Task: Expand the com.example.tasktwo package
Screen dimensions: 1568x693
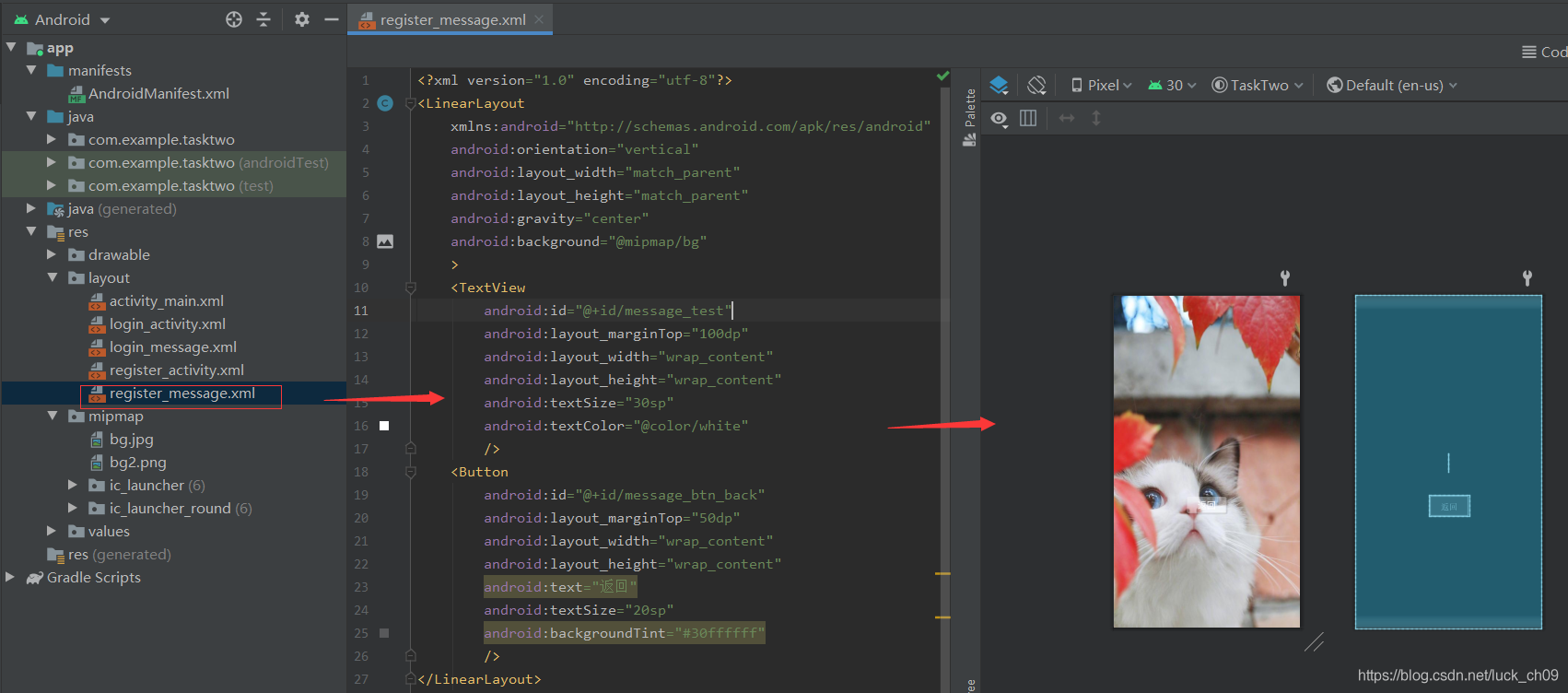Action: (52, 139)
